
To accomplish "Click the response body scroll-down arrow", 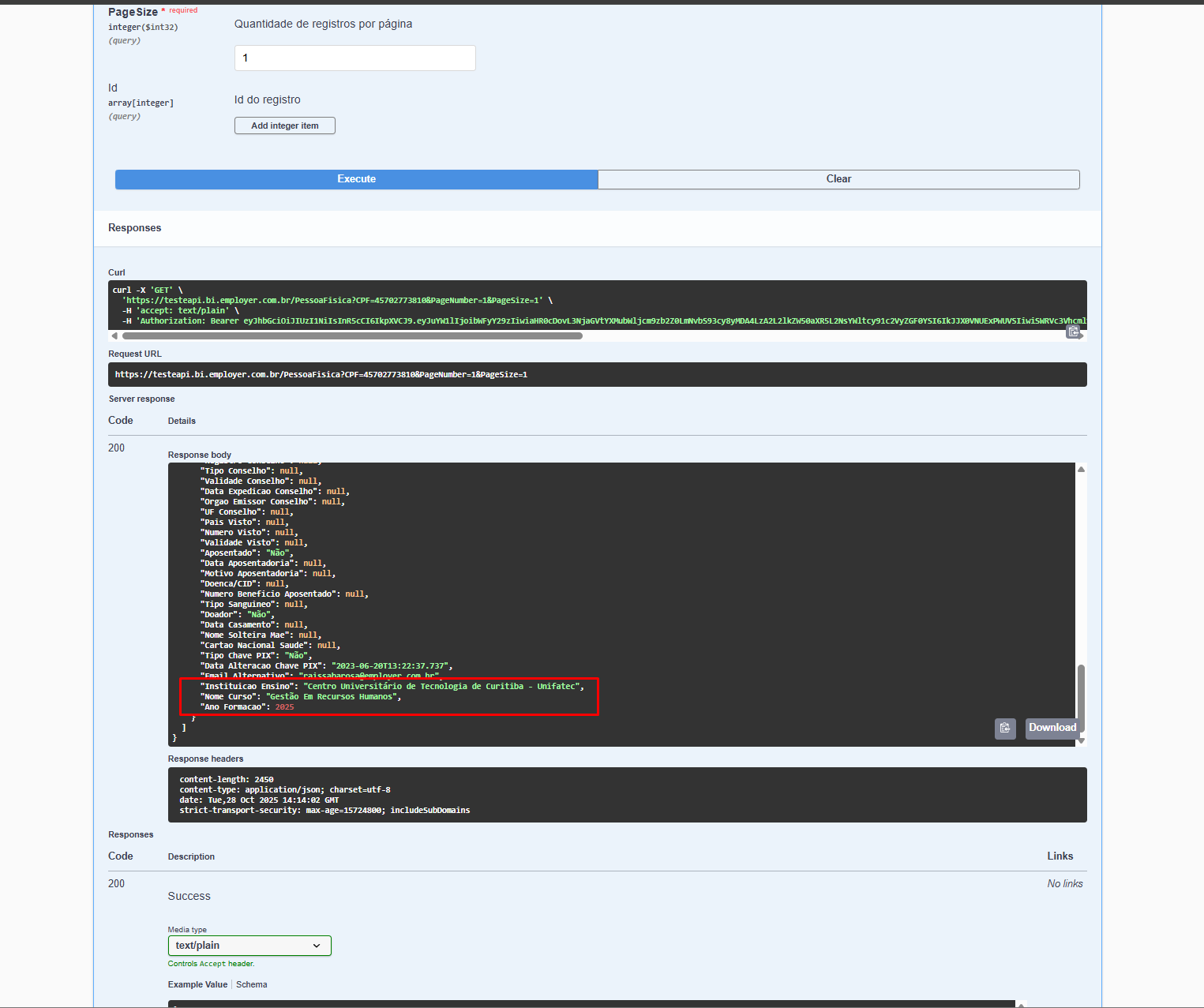I will pos(1082,740).
